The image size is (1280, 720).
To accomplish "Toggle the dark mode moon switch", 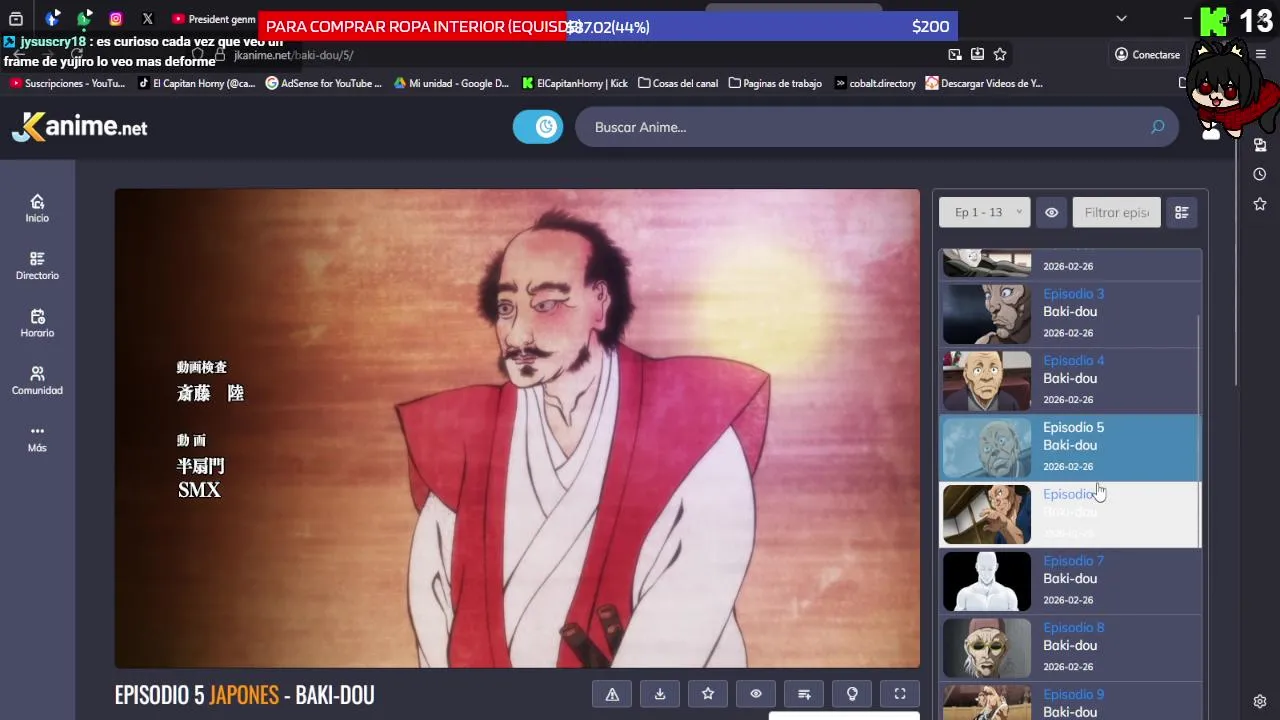I will 538,127.
